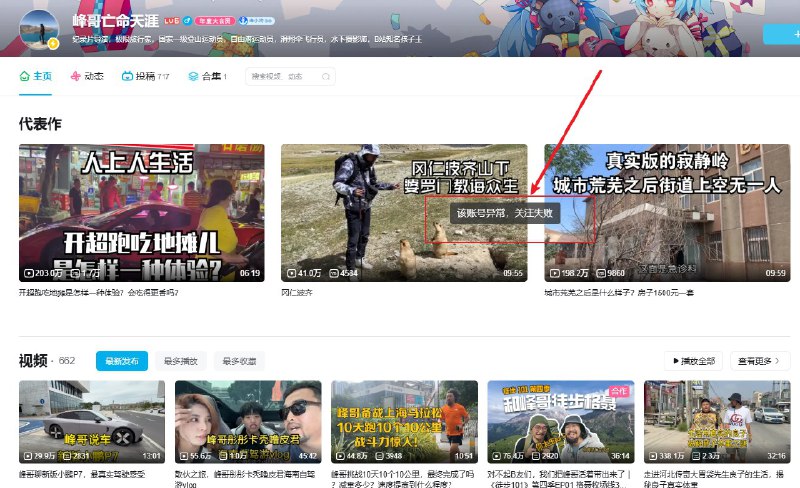Image resolution: width=800 pixels, height=488 pixels.
Task: Open the 人上人生活 开超跑吃地摊儿 thumbnail
Action: [142, 213]
